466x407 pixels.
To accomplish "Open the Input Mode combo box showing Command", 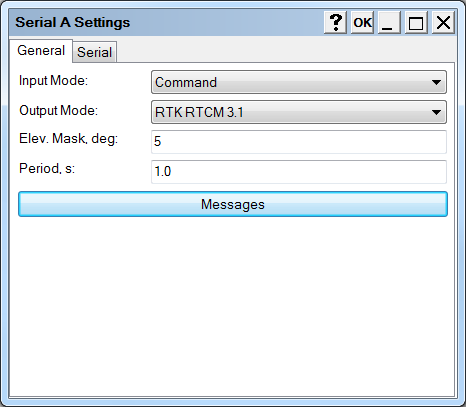I will 299,82.
